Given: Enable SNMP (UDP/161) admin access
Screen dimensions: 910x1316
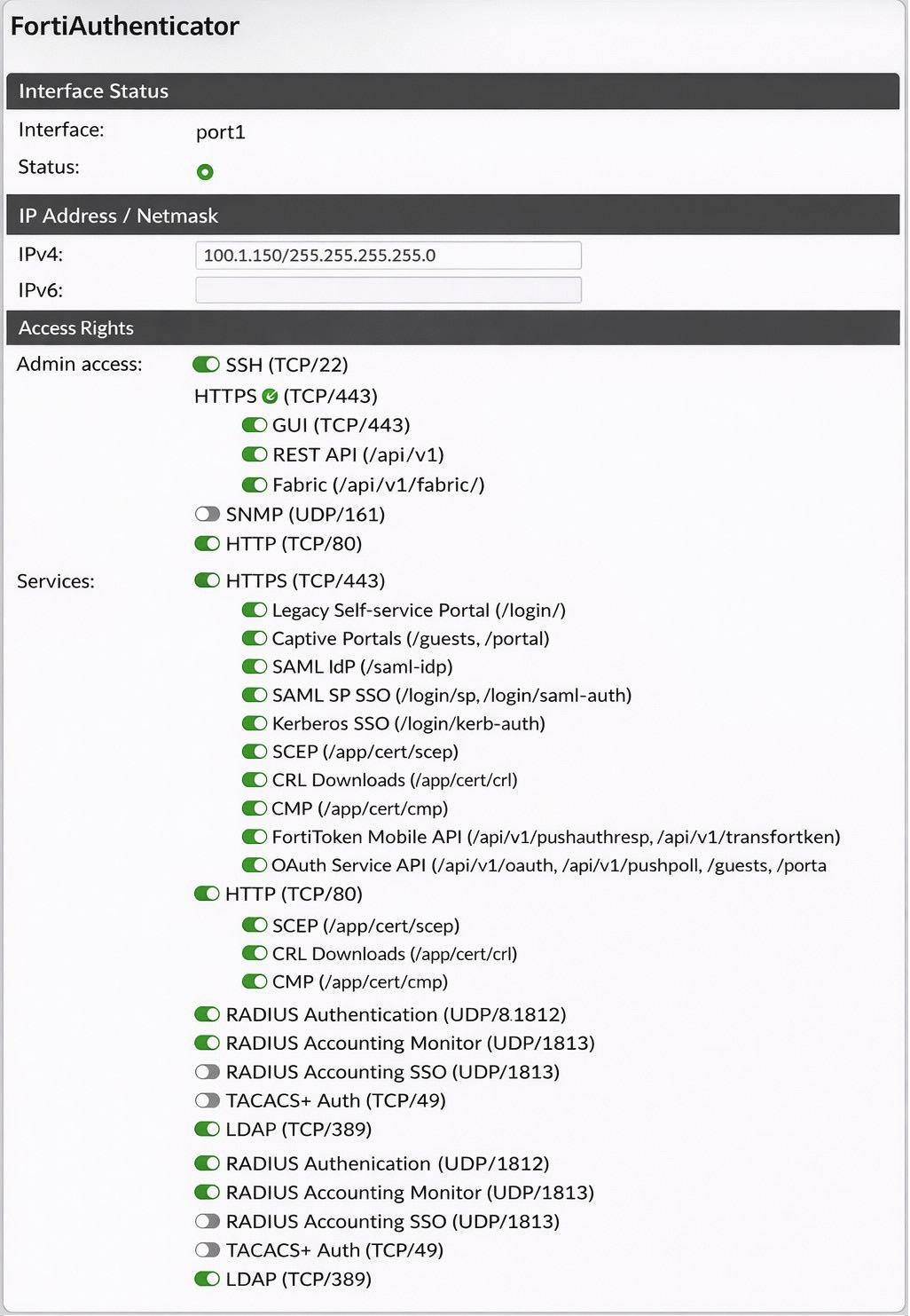Looking at the screenshot, I should click(x=207, y=514).
